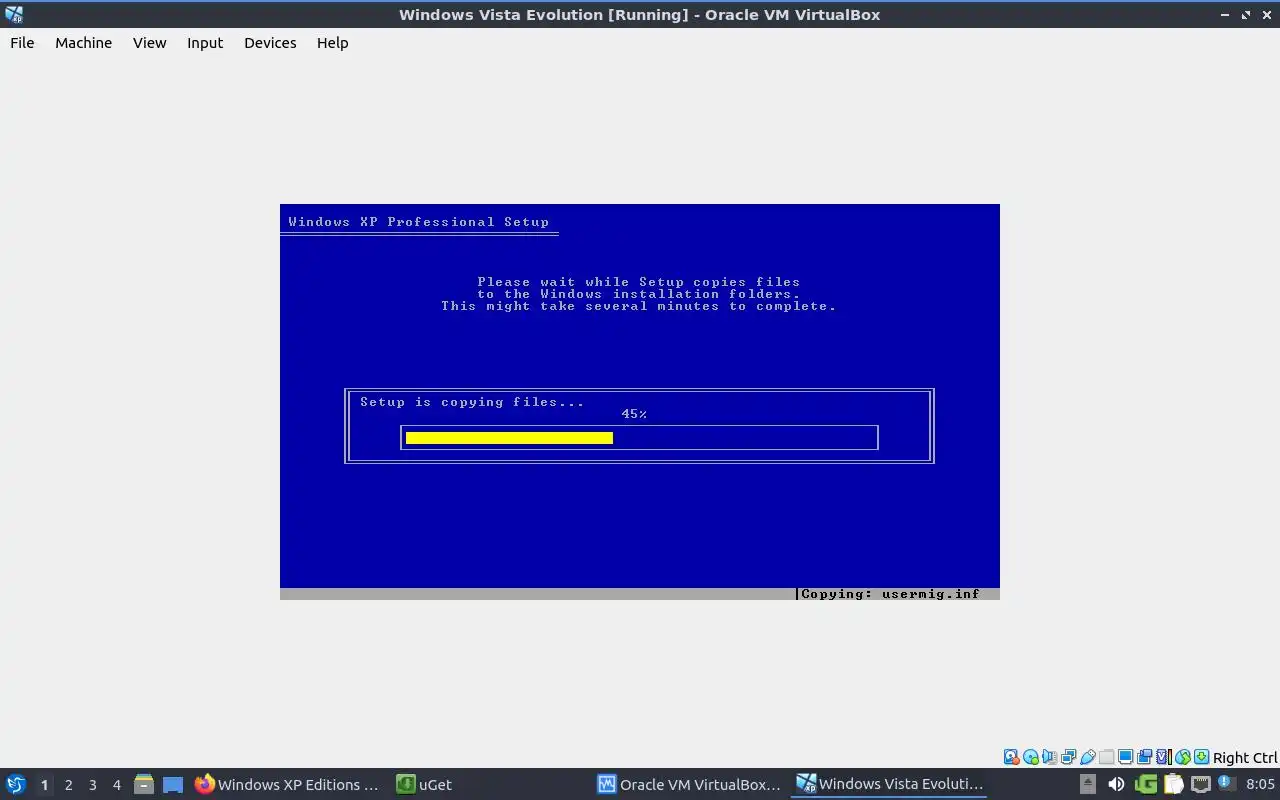The image size is (1280, 800).
Task: Click the recording indicator icon
Action: pos(1144,757)
